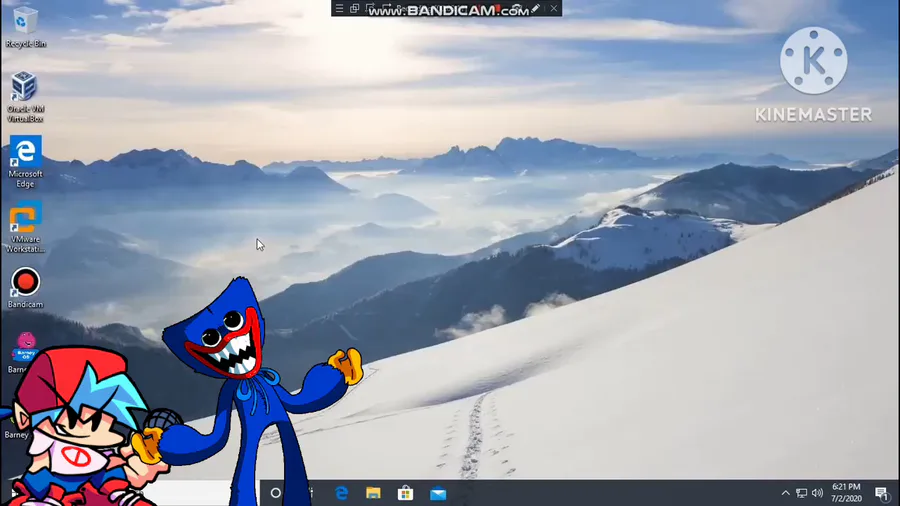The width and height of the screenshot is (900, 506).
Task: Show hidden system tray icons
Action: pyautogui.click(x=785, y=493)
